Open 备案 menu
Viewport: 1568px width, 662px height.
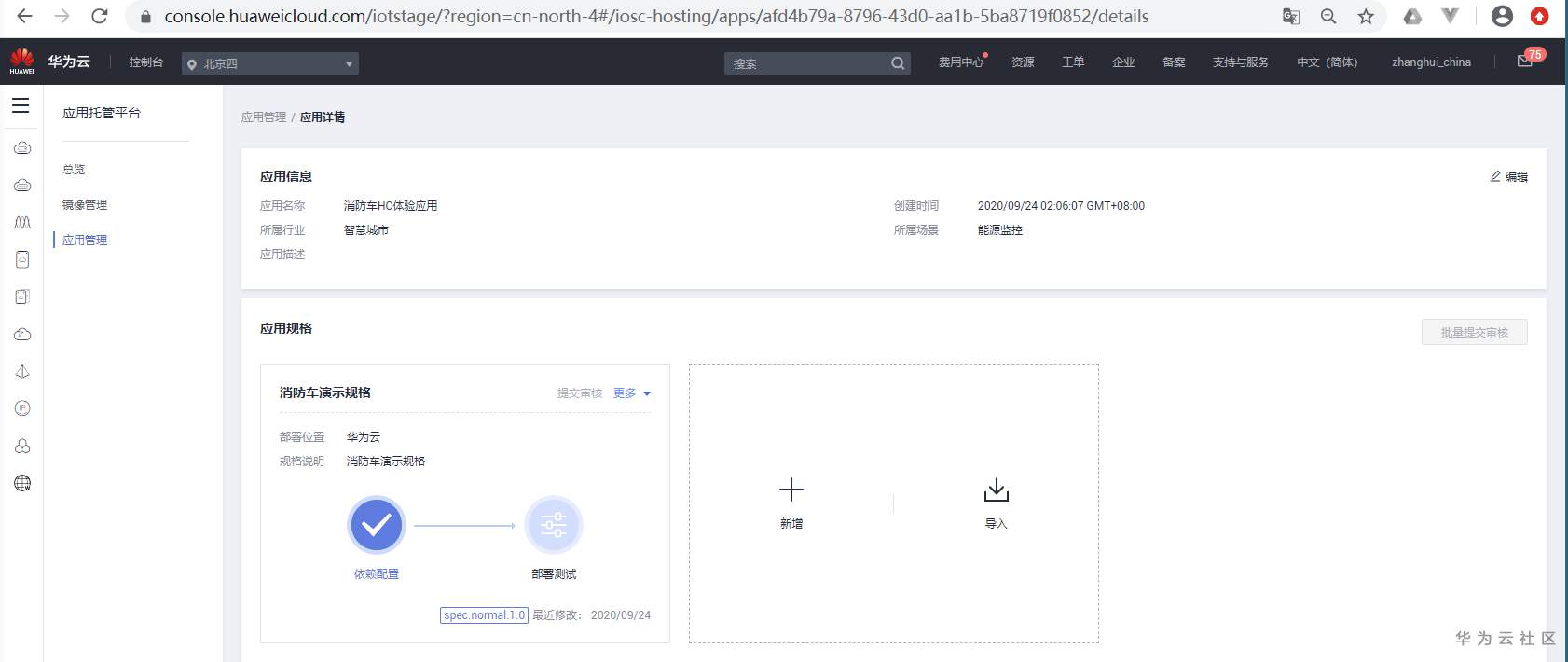(x=1174, y=62)
